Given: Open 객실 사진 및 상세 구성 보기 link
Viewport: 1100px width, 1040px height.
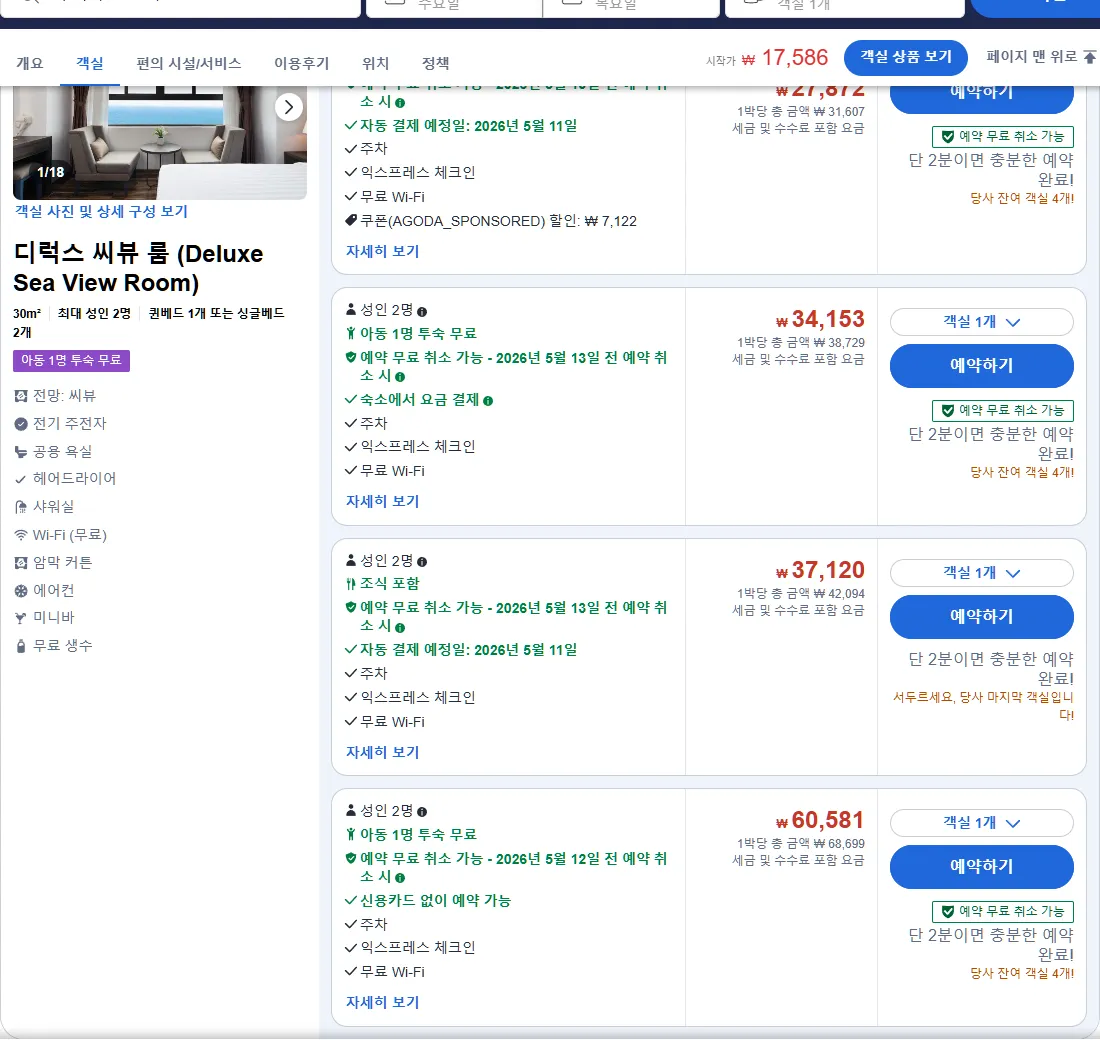Looking at the screenshot, I should tap(101, 211).
